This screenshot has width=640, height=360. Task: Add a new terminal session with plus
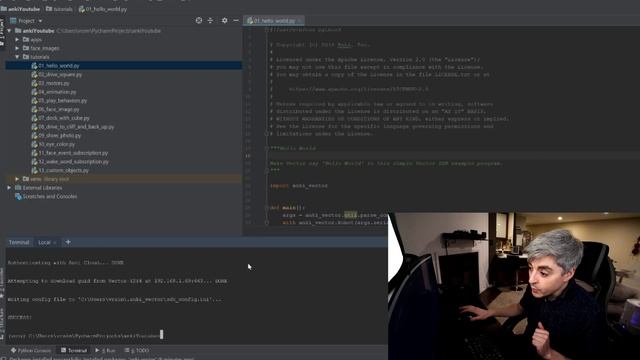pos(68,242)
